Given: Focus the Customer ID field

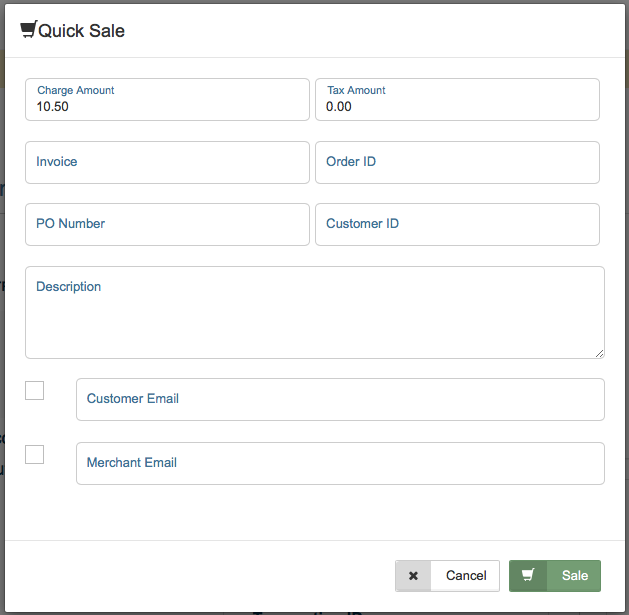Looking at the screenshot, I should [x=457, y=224].
